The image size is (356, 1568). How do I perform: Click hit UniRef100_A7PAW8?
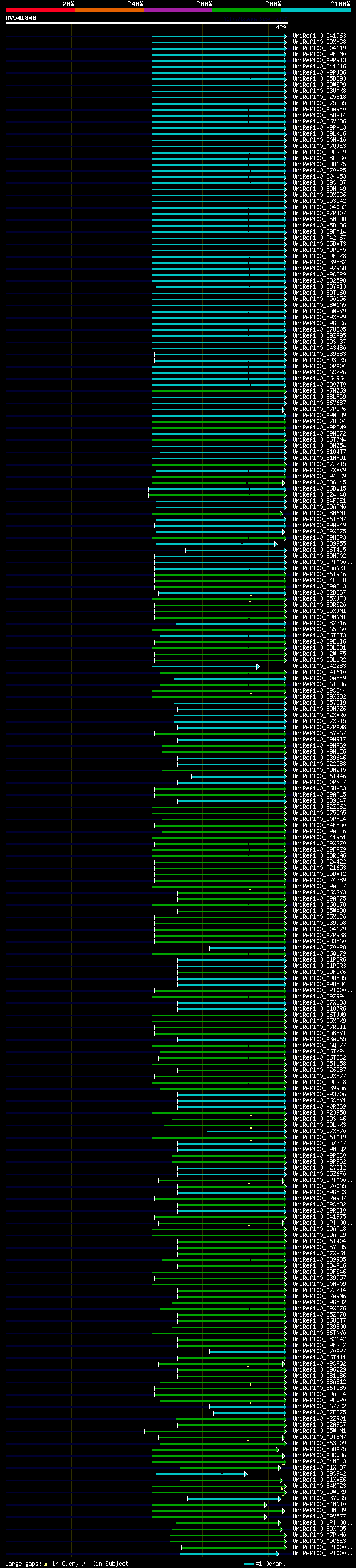coord(319,727)
